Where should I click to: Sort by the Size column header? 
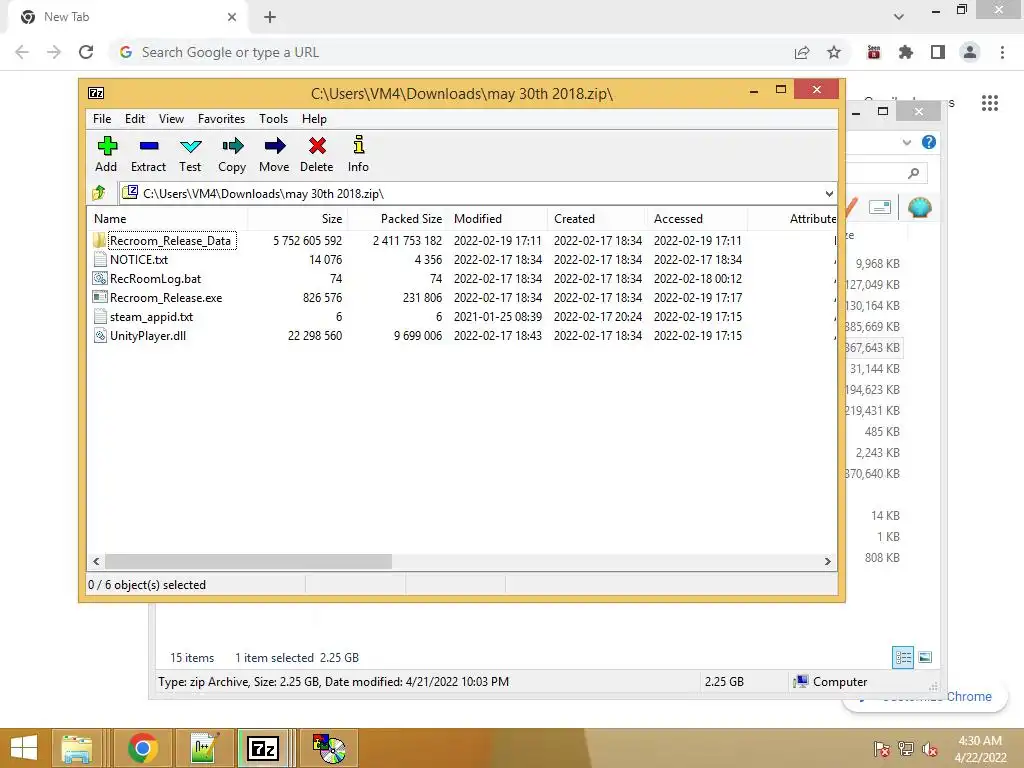pos(298,219)
